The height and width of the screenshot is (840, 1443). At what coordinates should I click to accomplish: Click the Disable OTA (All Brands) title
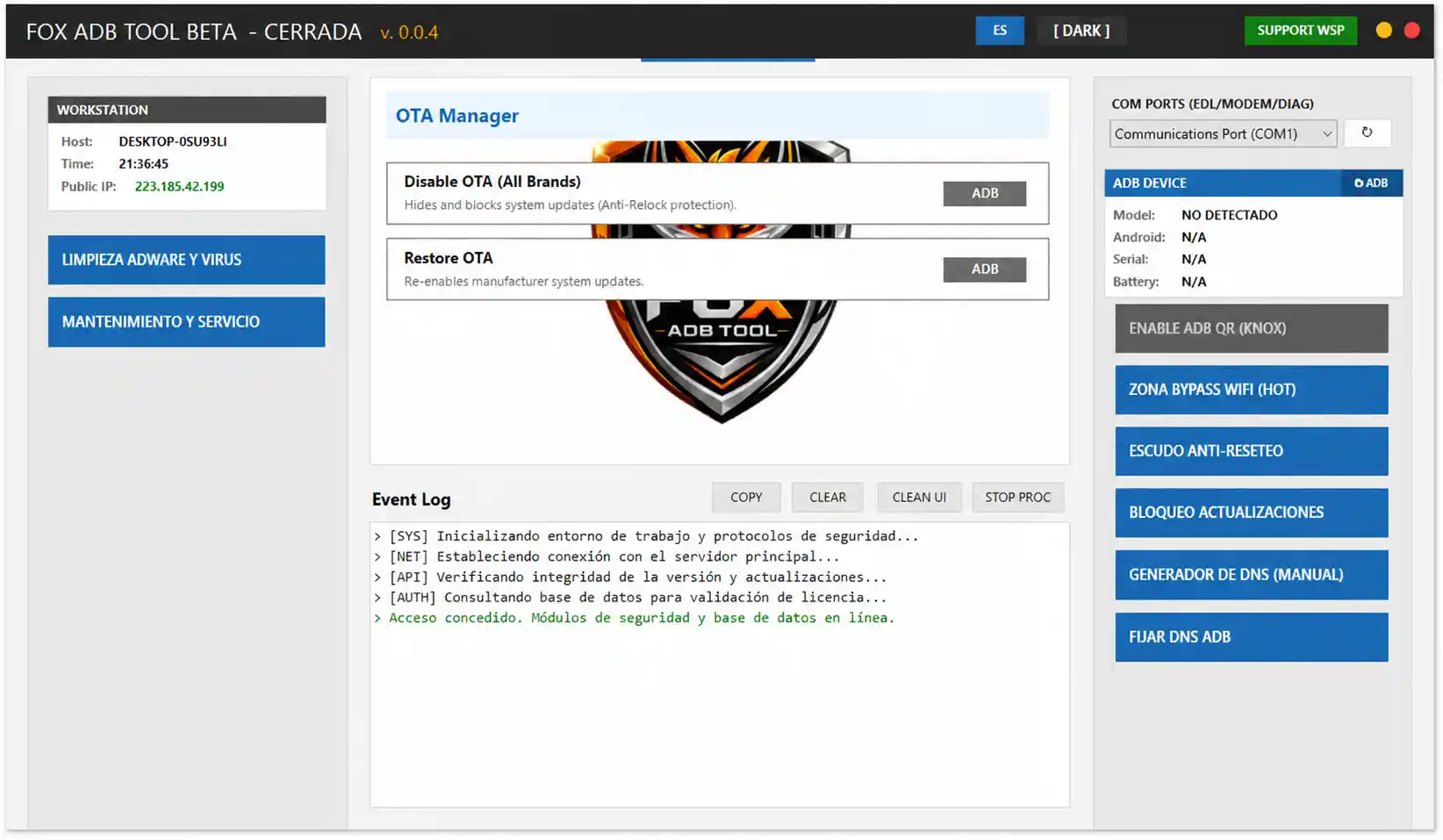(x=492, y=182)
